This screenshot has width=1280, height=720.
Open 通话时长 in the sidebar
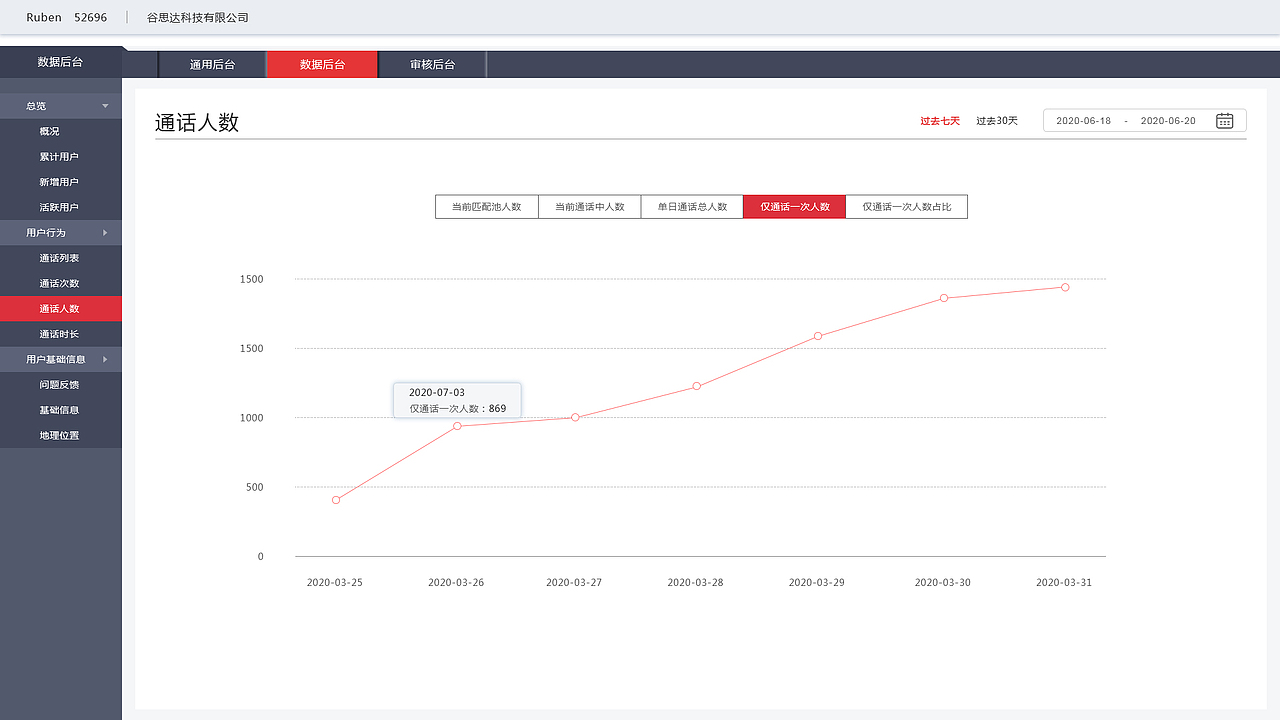click(61, 334)
